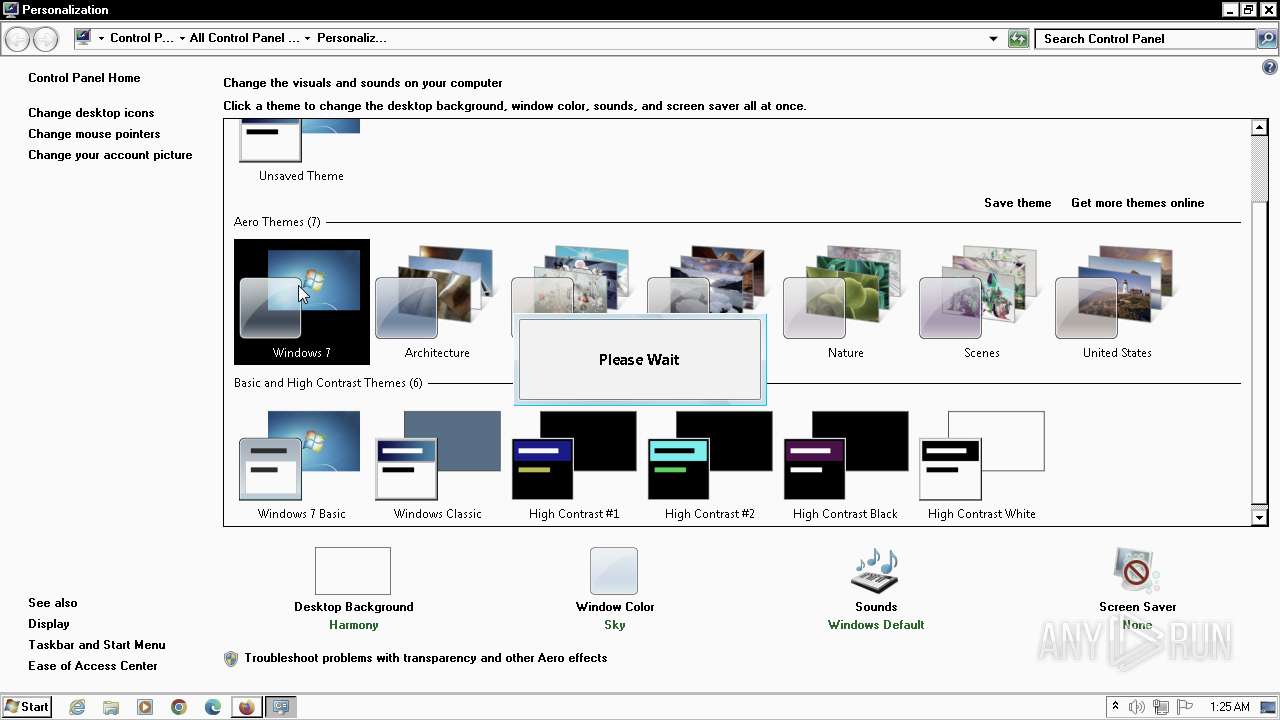Click the Save theme link
The height and width of the screenshot is (720, 1280).
coord(1017,203)
